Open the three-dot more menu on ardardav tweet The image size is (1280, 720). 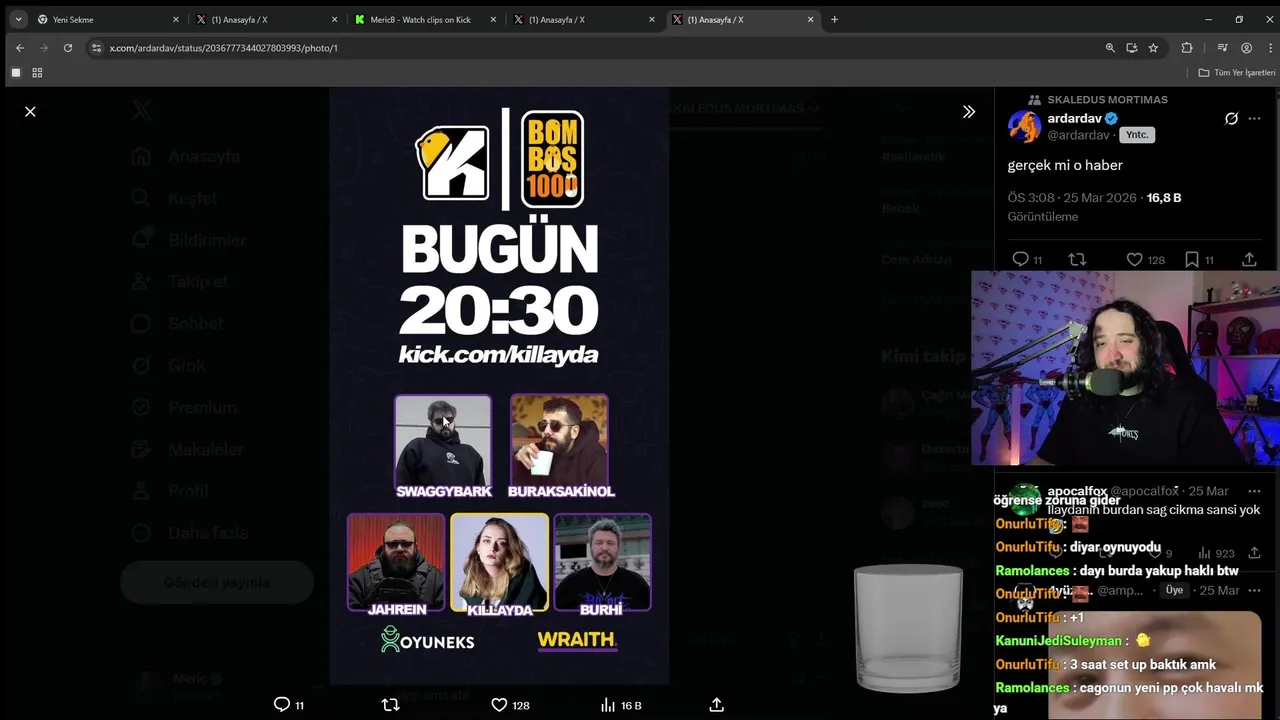[1254, 118]
